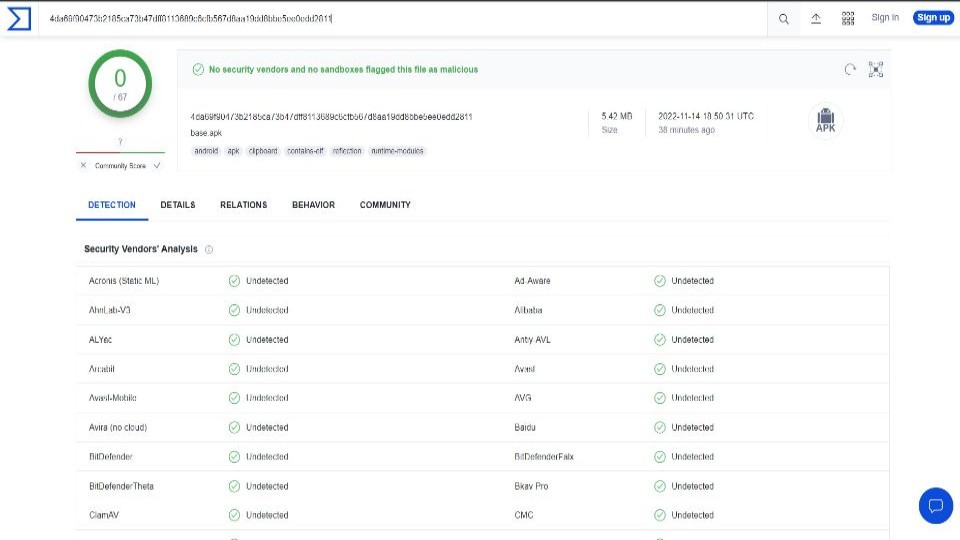Click the Security Vendors' Analysis info icon
Screen dimensions: 960x540
coord(209,249)
